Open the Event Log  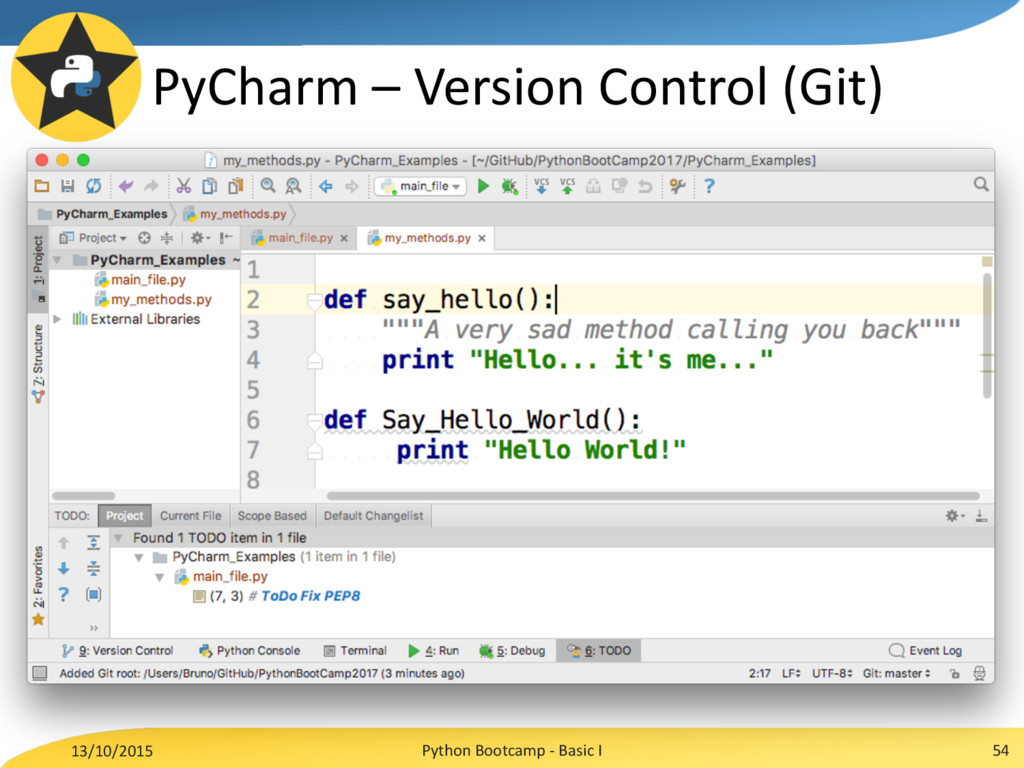[925, 650]
